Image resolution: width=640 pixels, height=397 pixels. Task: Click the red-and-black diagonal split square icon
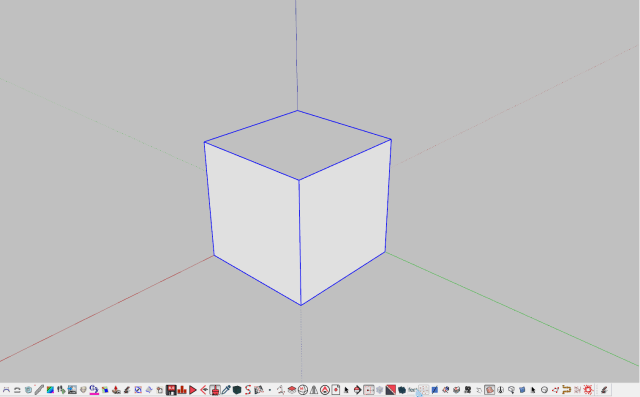(x=391, y=390)
